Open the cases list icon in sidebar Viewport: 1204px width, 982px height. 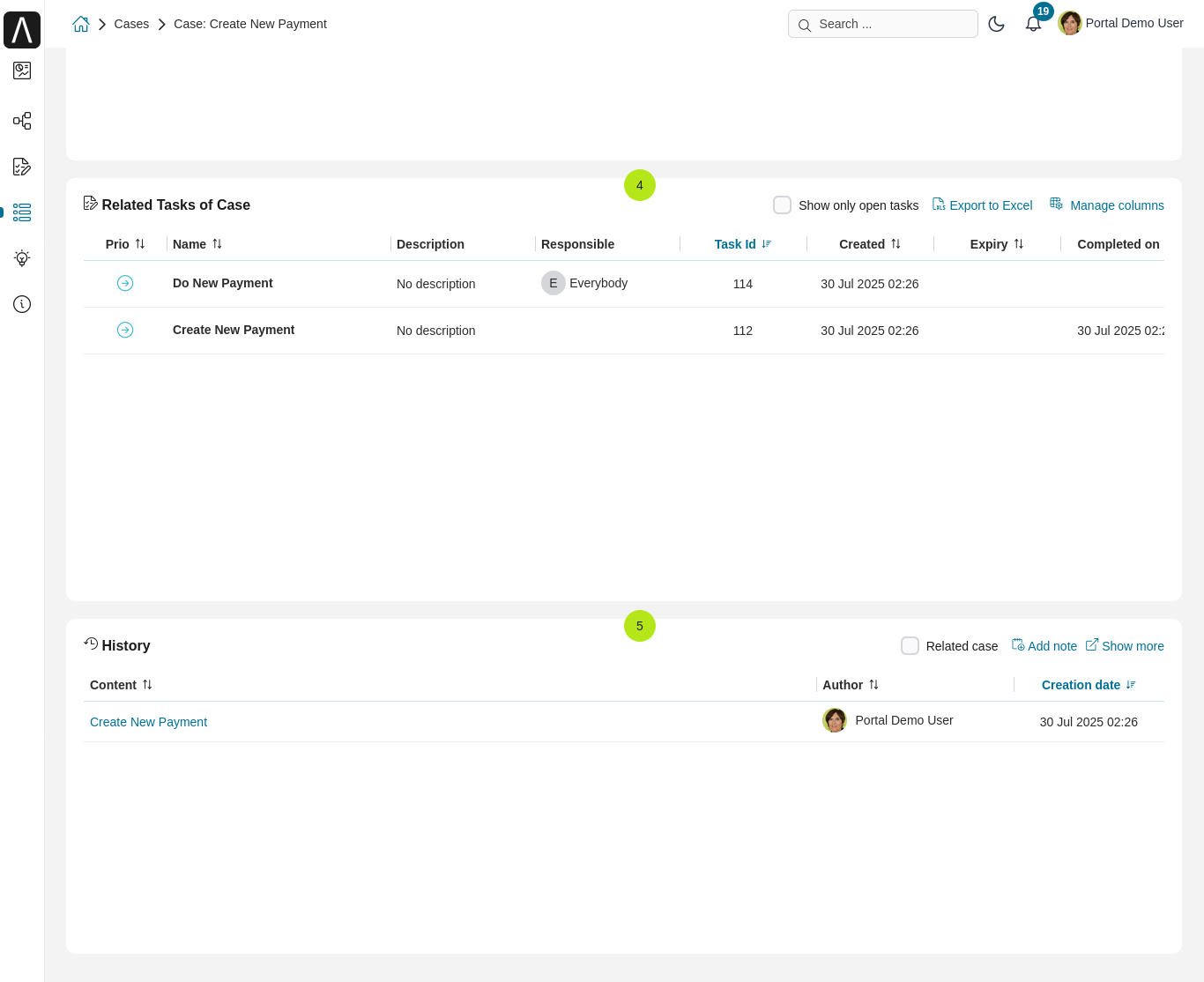[22, 212]
